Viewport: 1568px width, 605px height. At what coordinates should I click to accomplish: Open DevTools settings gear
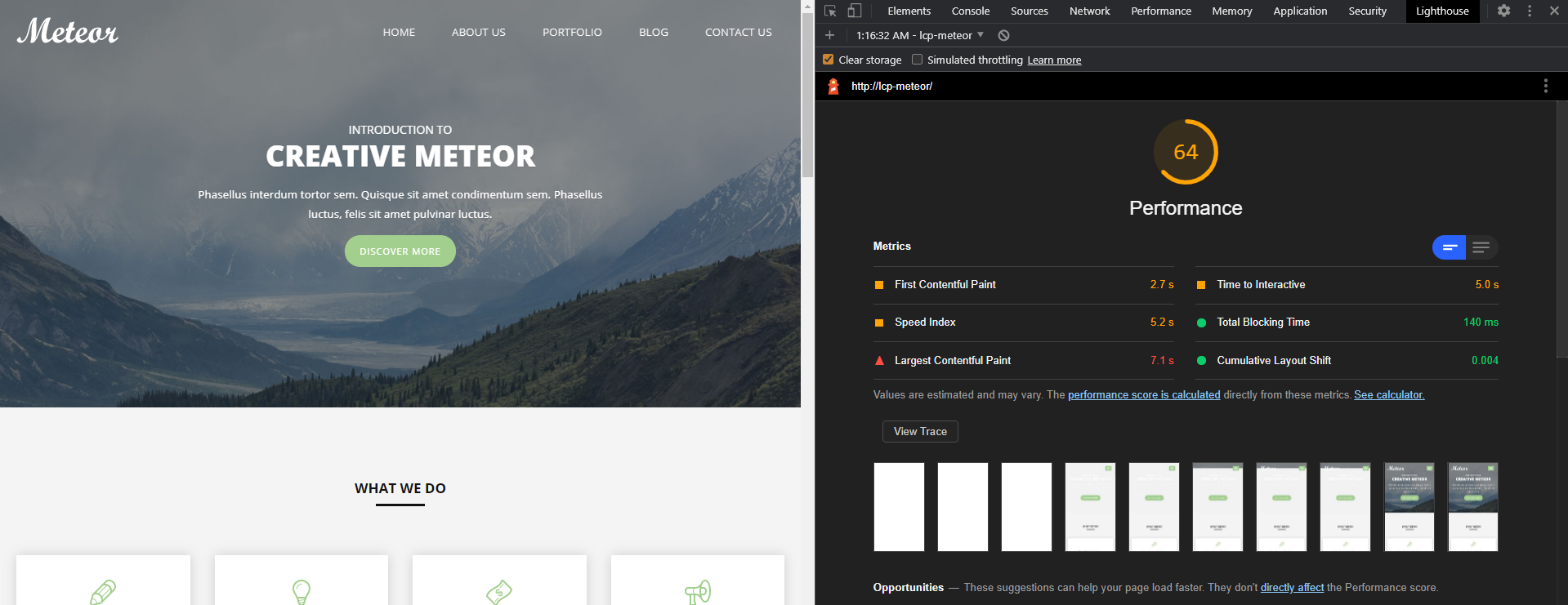pos(1503,11)
